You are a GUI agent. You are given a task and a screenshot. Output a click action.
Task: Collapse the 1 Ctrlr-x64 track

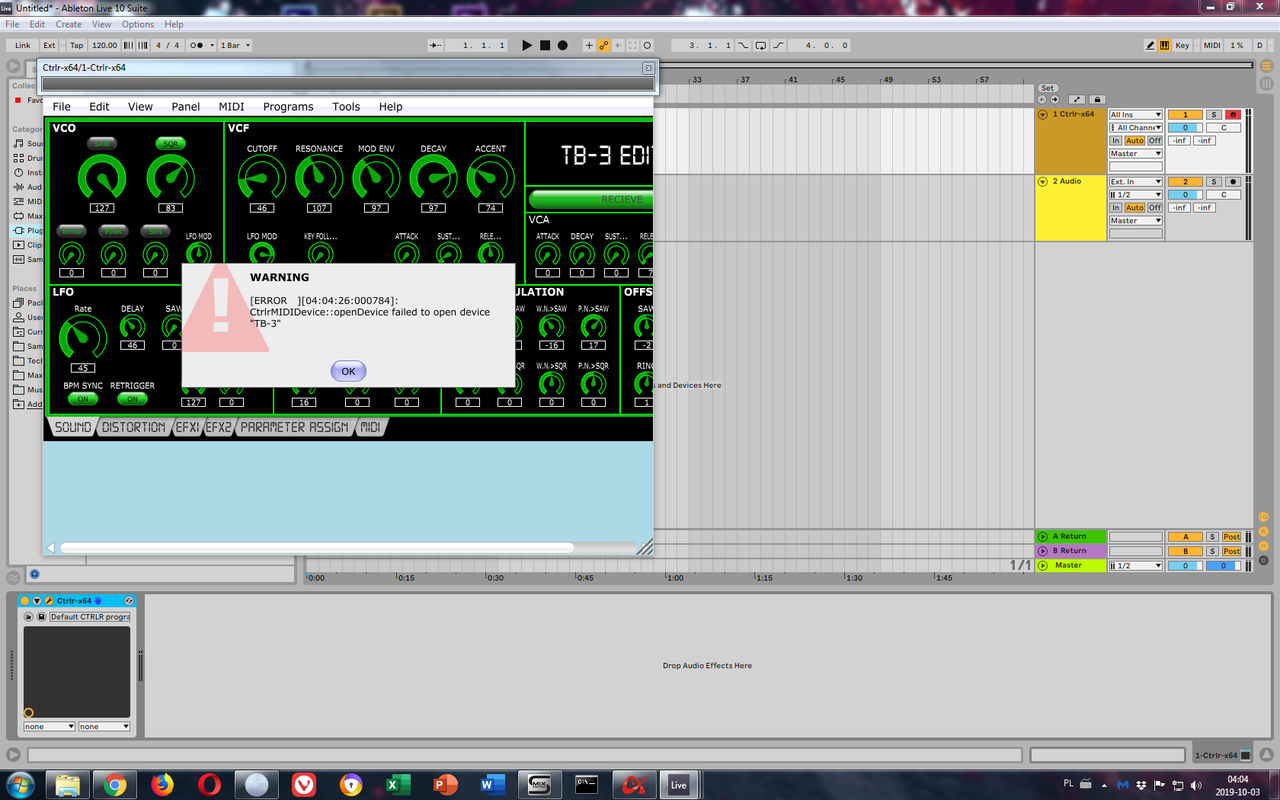(1043, 114)
